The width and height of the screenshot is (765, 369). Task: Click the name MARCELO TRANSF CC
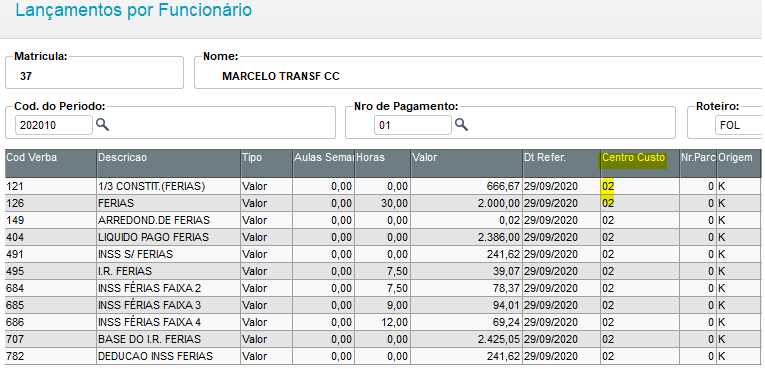click(x=281, y=77)
